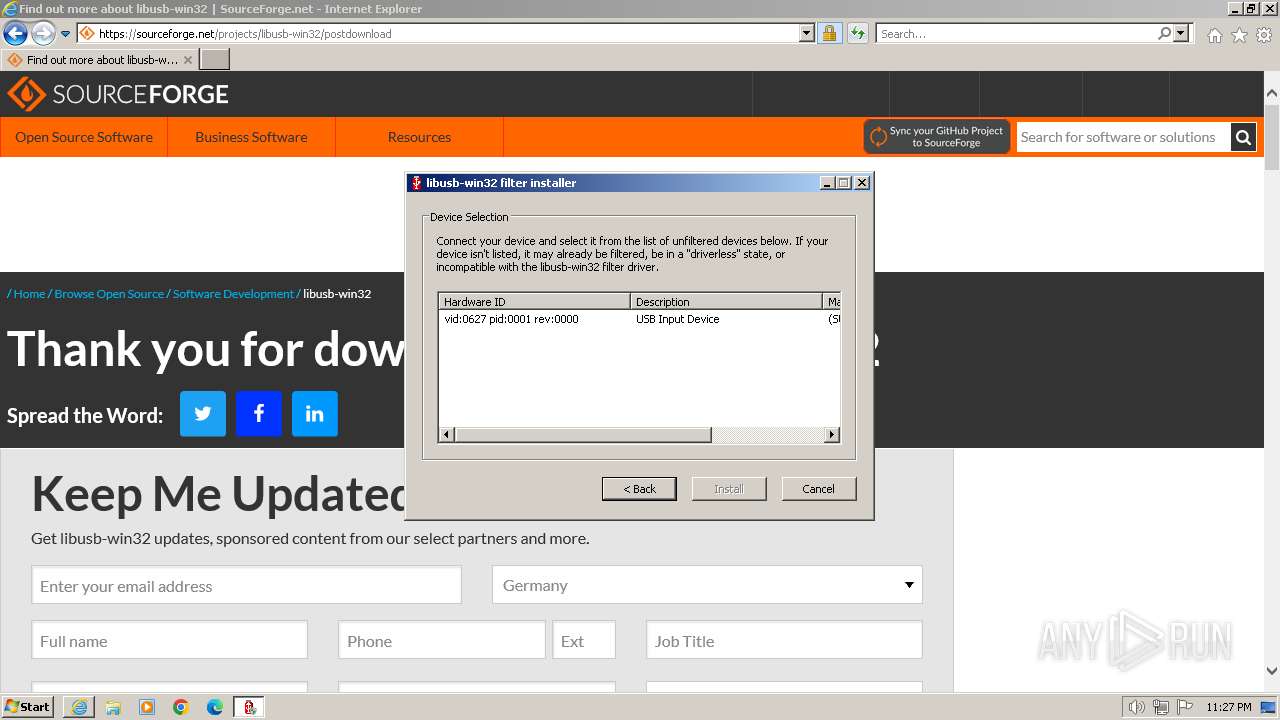Open the Windows Start menu
Screen dimensions: 1280x720
coord(27,707)
